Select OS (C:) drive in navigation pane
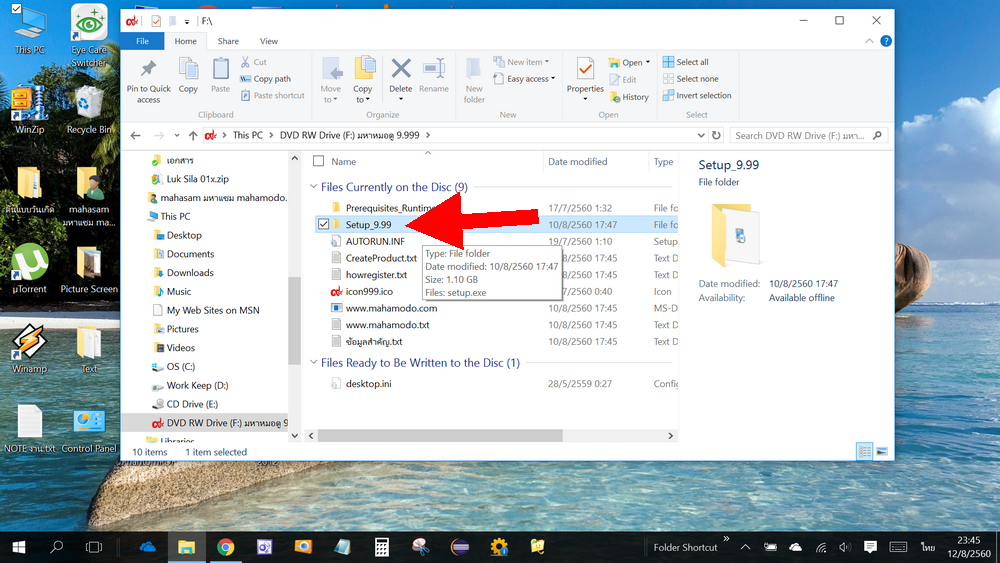Screen dimensions: 1000x563 point(180,367)
